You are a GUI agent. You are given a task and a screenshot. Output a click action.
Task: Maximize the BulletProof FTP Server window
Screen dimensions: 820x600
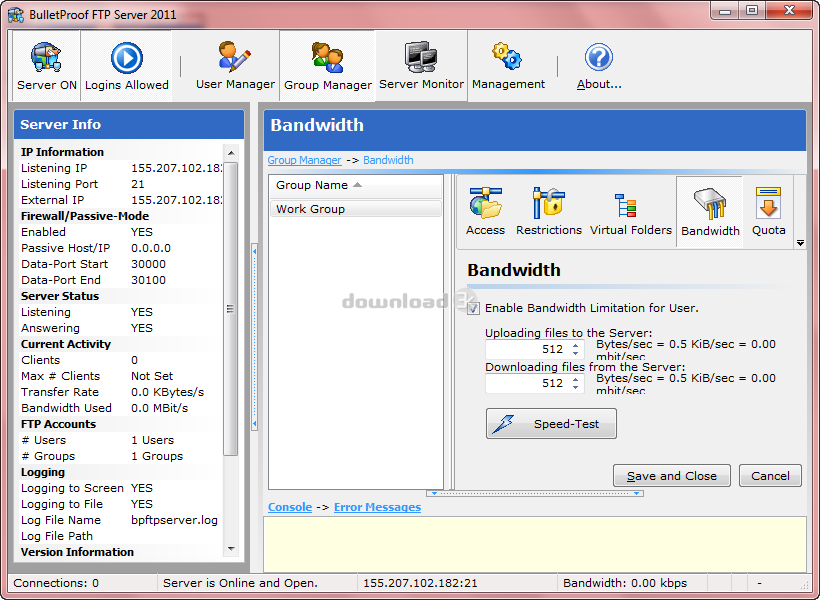pos(752,11)
